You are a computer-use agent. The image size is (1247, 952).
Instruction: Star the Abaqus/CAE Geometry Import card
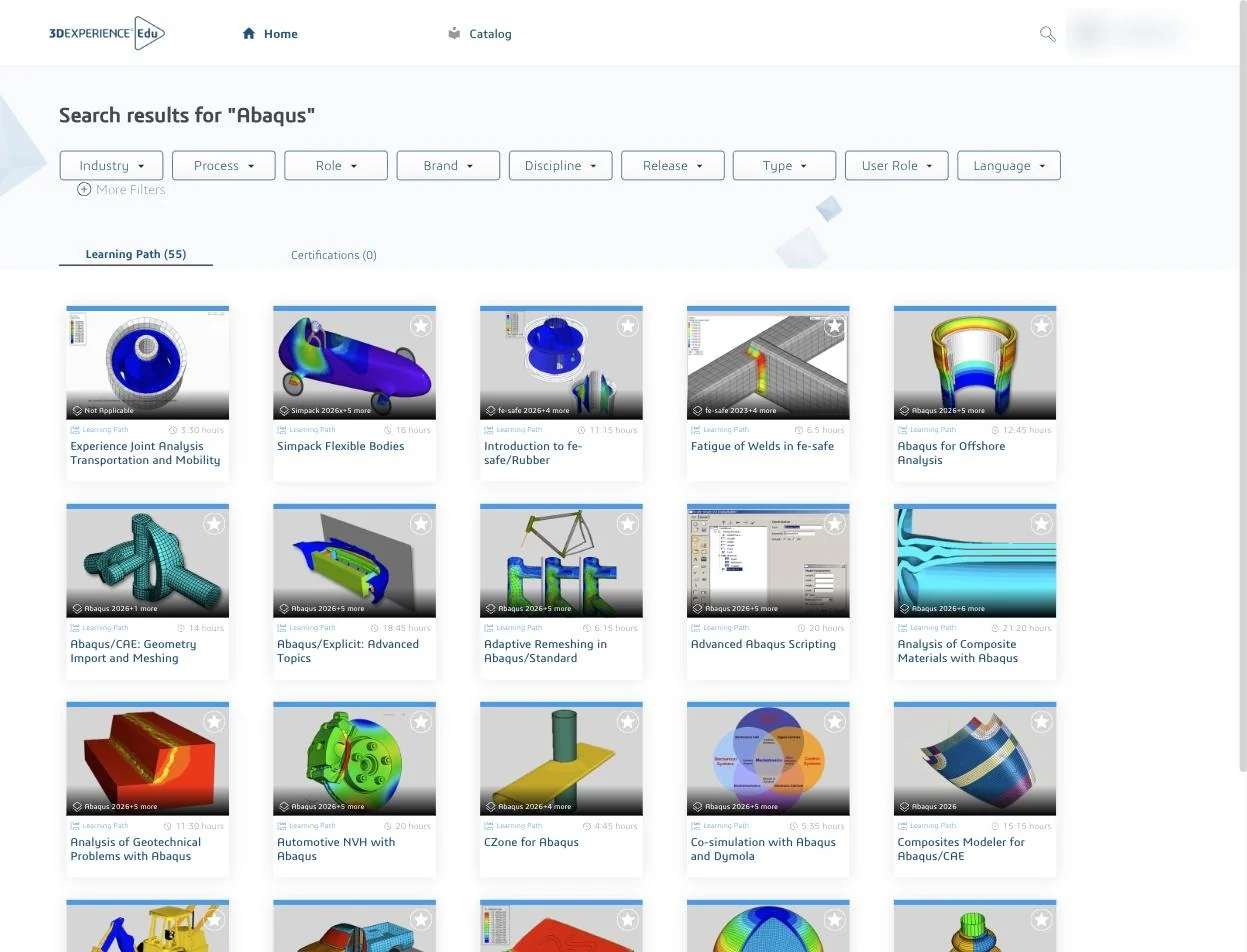coord(214,524)
